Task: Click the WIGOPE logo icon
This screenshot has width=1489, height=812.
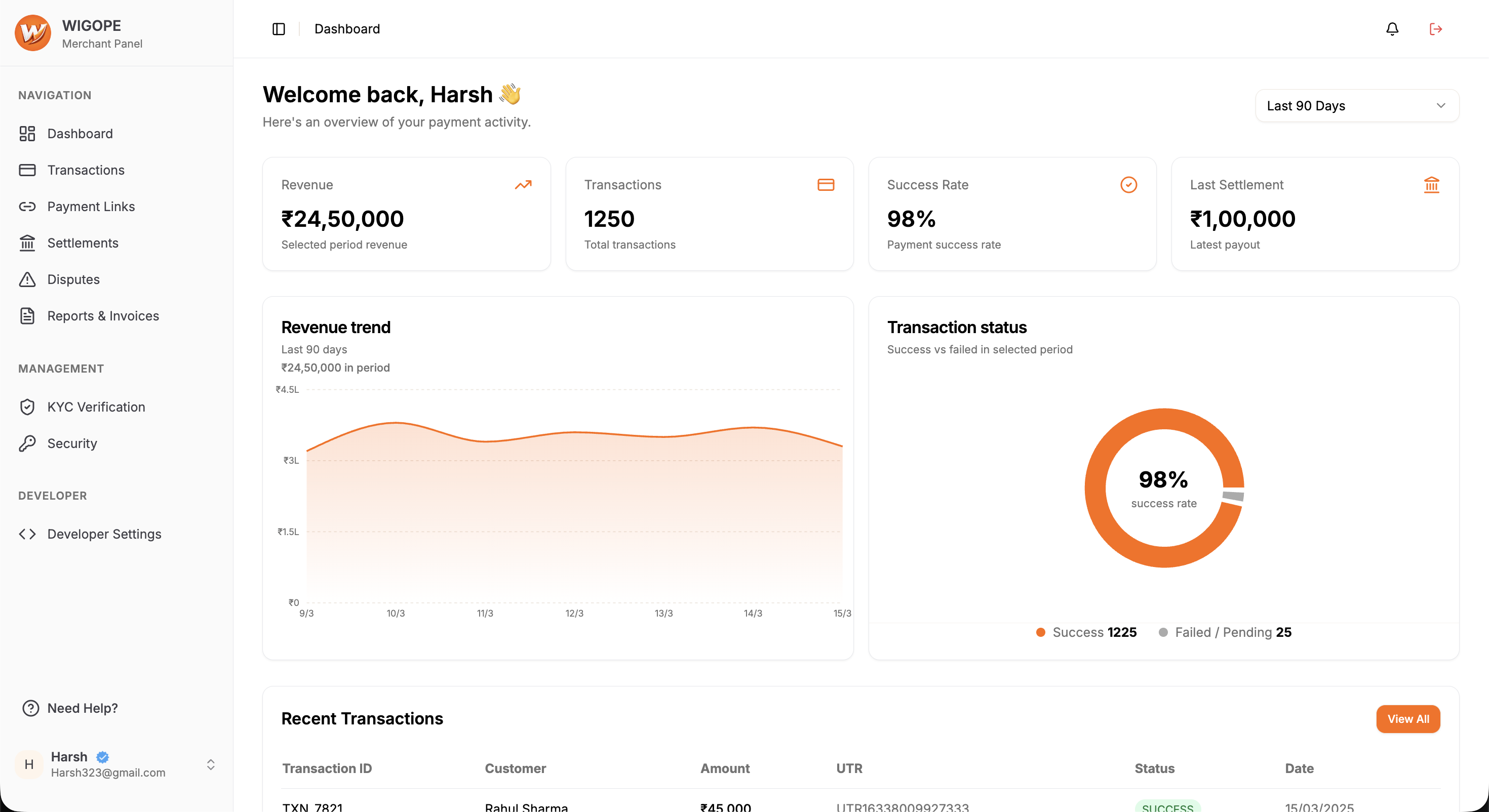Action: coord(33,33)
